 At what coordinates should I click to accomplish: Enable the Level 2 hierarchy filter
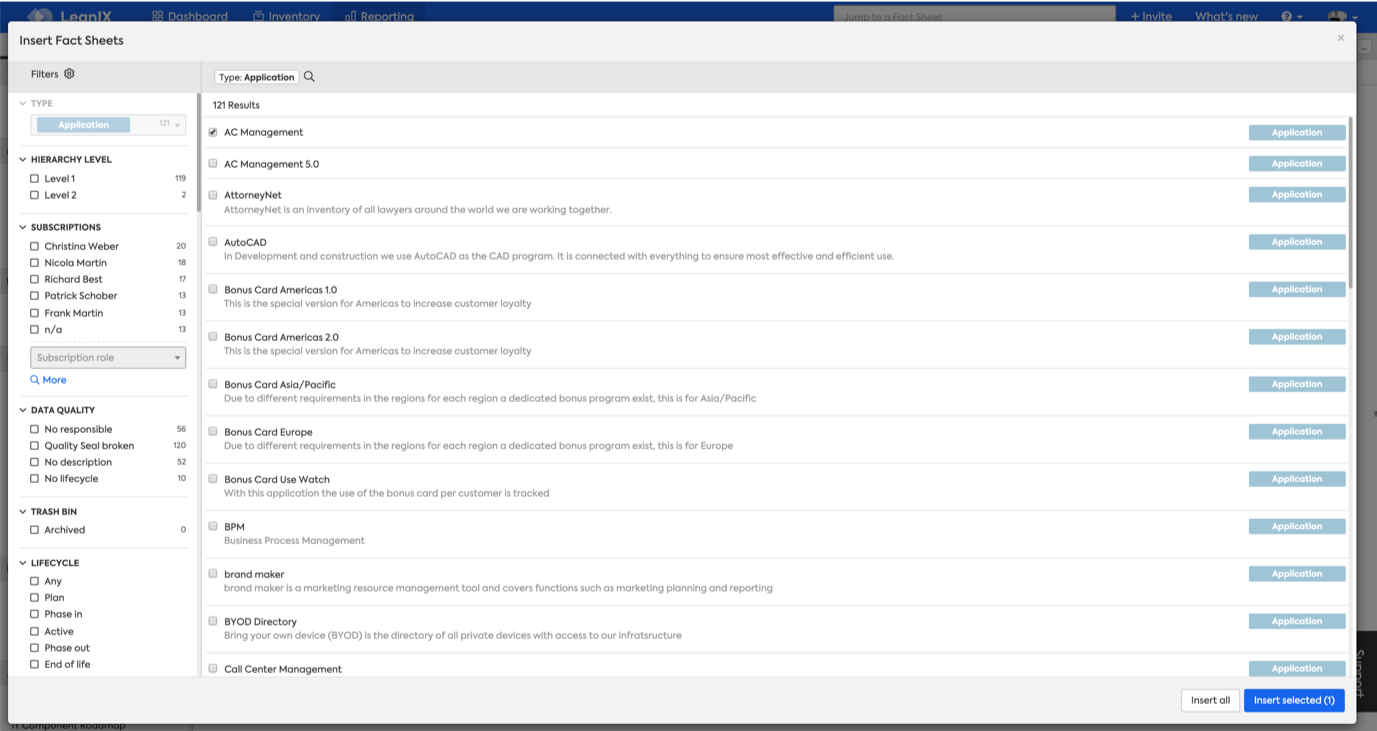(35, 195)
